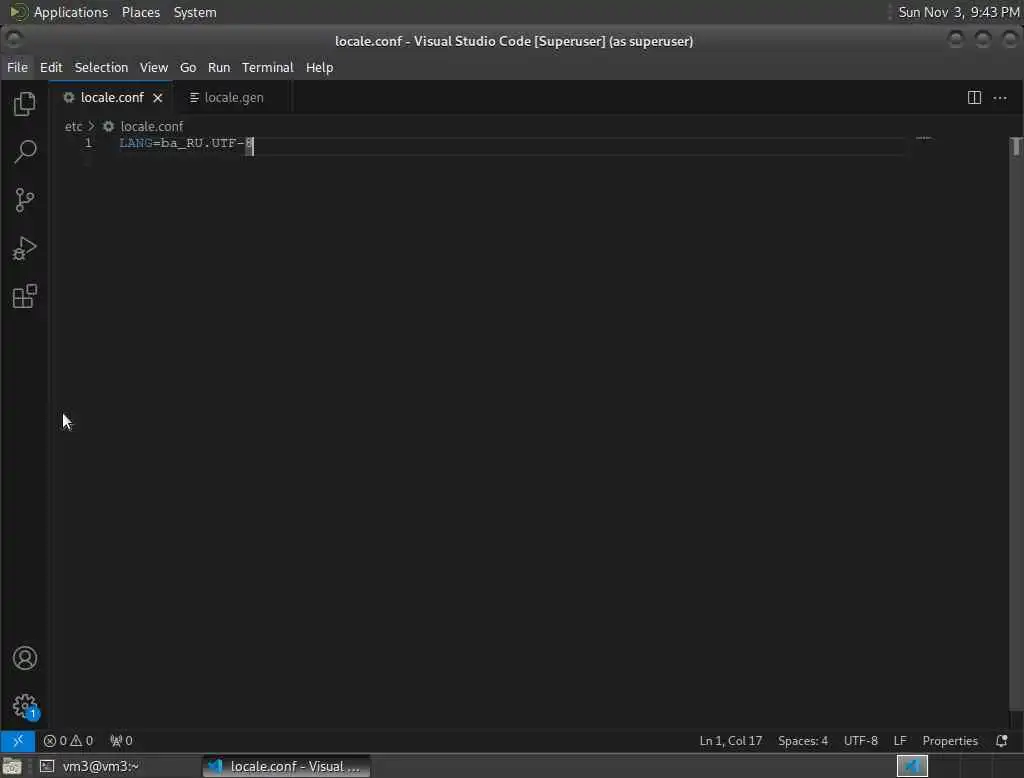
Task: Click the forwarded ports indicator showing 0
Action: coord(121,741)
